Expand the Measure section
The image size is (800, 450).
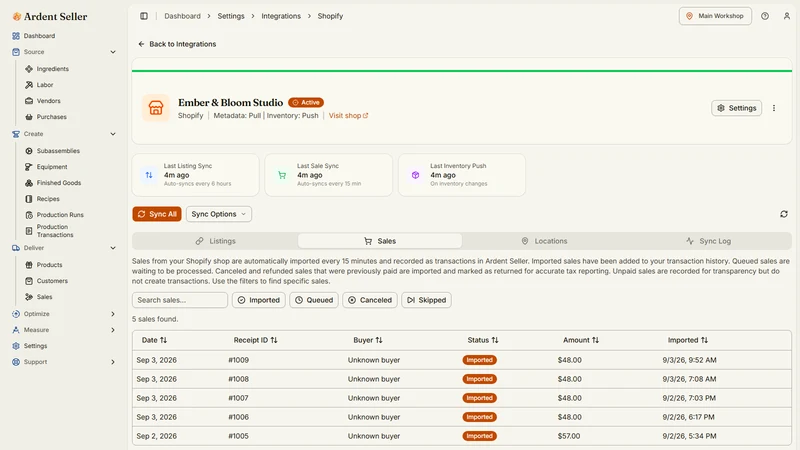point(113,330)
